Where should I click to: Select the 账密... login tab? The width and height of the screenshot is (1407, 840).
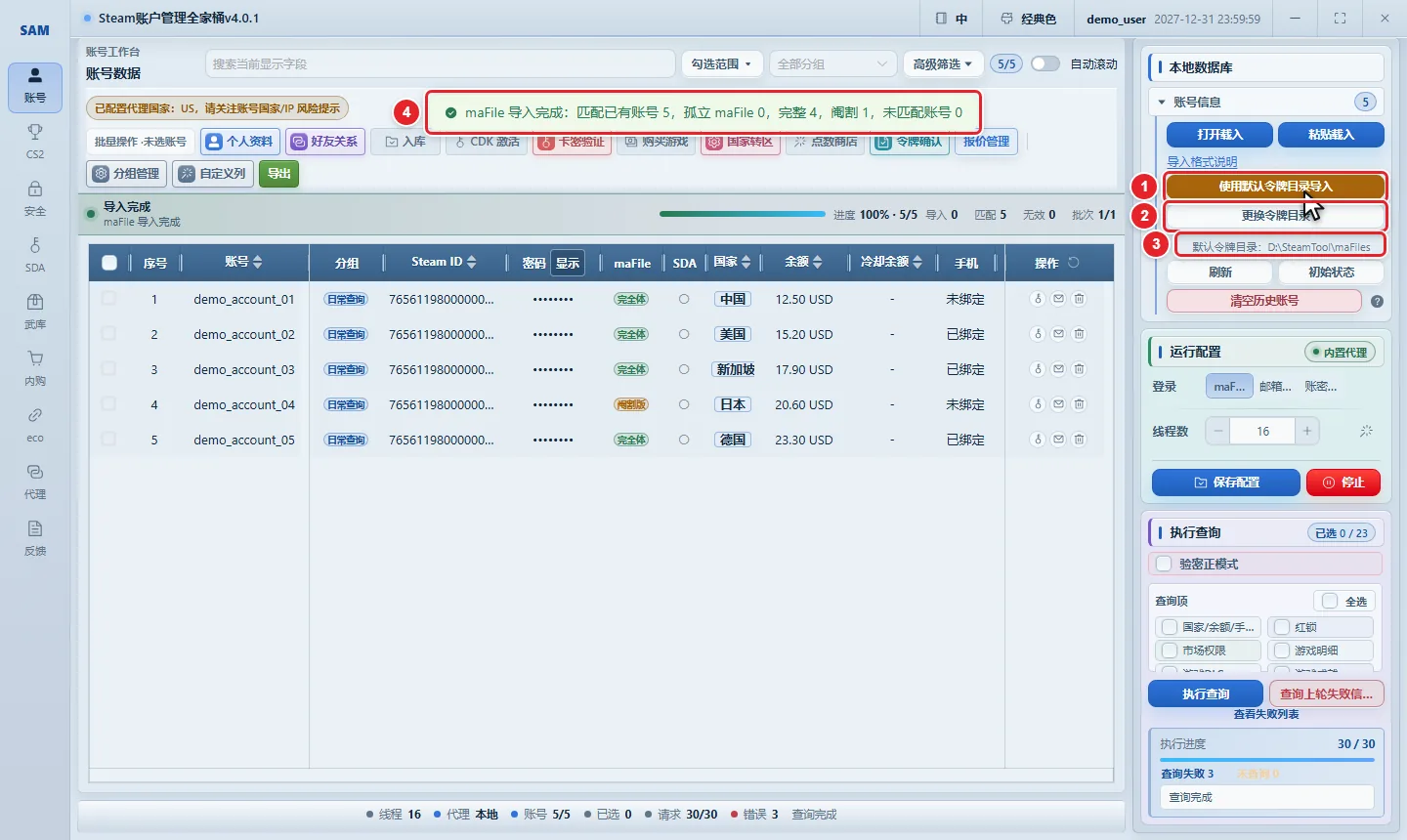pyautogui.click(x=1321, y=387)
